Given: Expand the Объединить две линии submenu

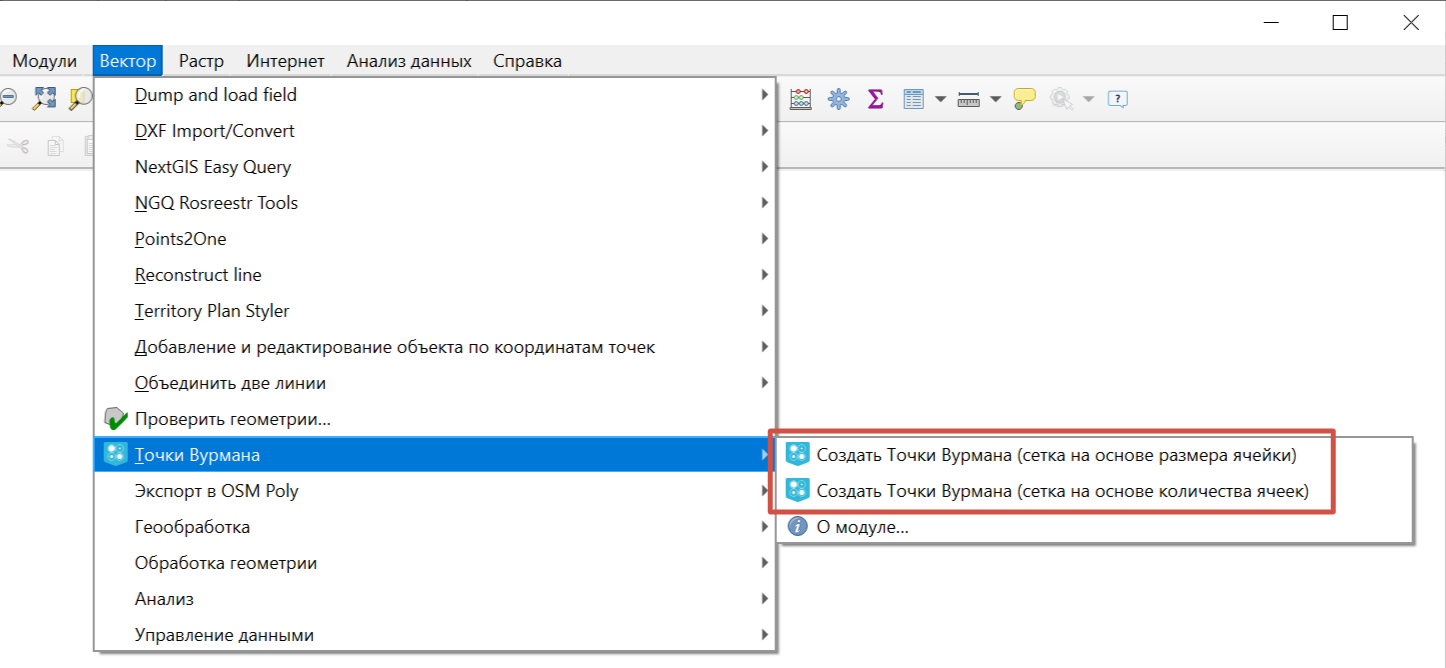Looking at the screenshot, I should (x=435, y=383).
